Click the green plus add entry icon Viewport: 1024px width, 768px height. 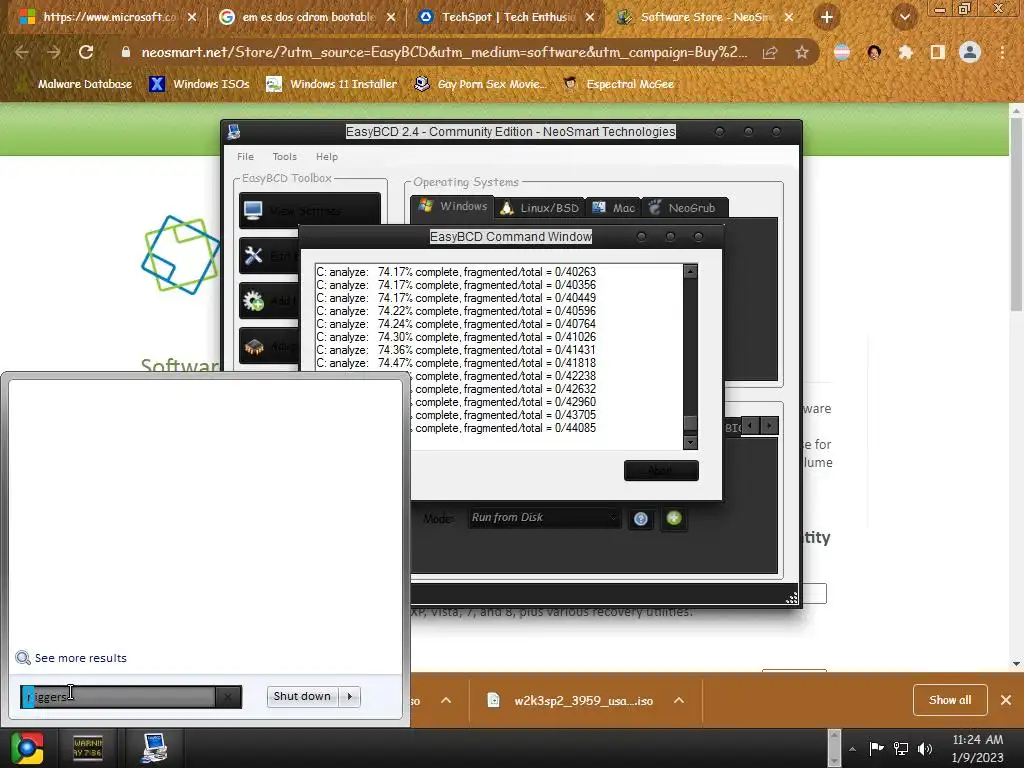(674, 519)
